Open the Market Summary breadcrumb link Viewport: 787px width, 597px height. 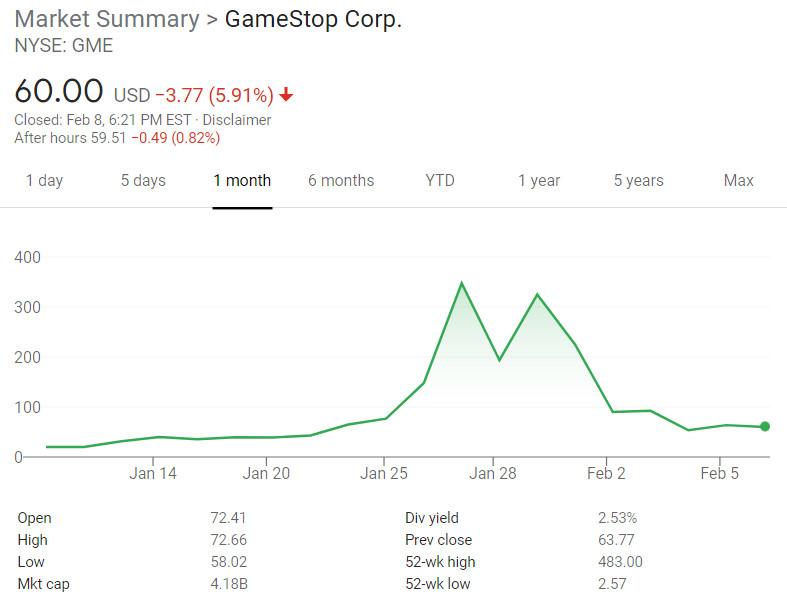pyautogui.click(x=107, y=19)
